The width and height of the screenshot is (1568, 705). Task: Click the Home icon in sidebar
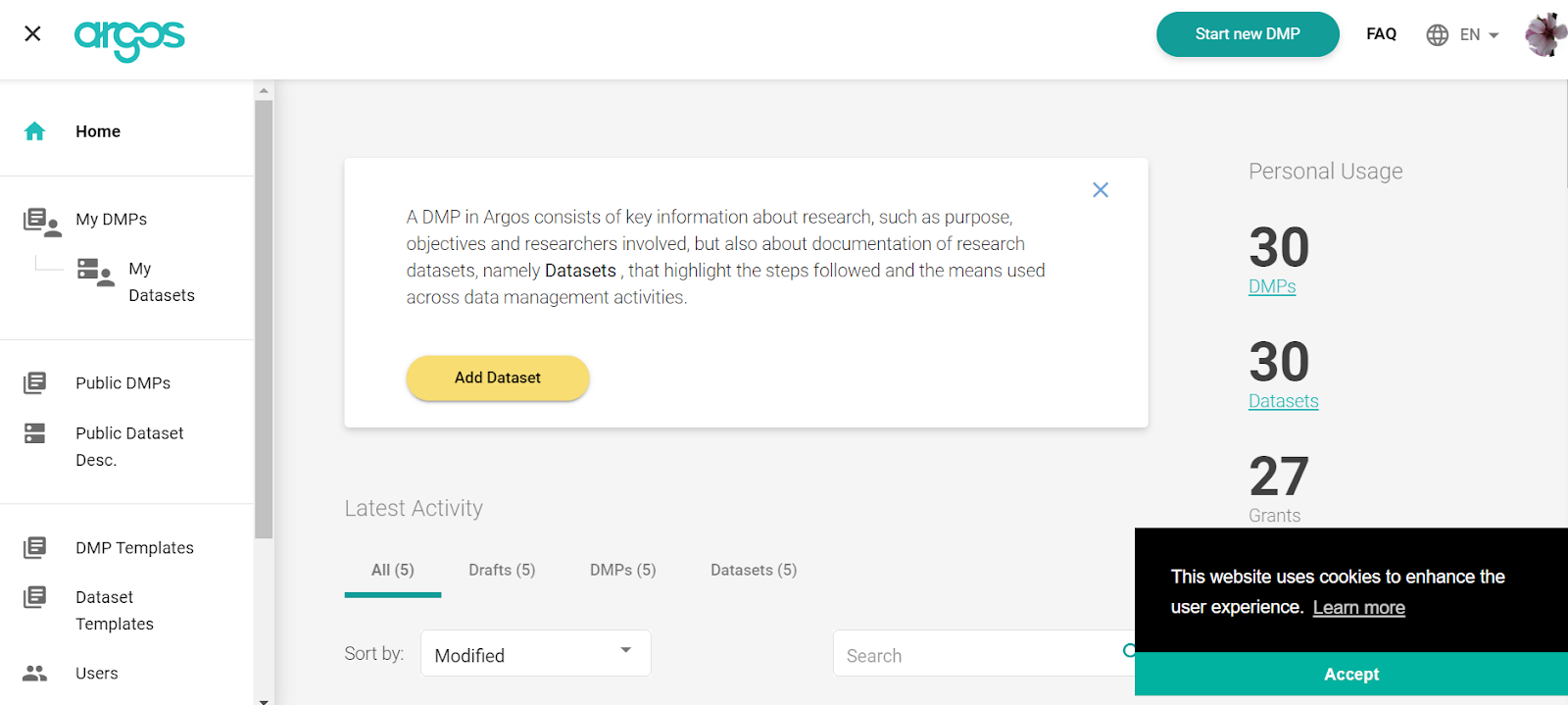click(x=35, y=131)
